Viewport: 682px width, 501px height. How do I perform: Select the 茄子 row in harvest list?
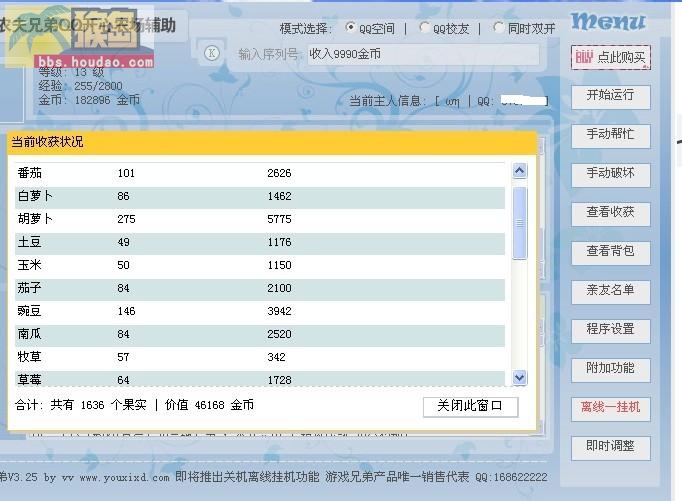[x=260, y=289]
